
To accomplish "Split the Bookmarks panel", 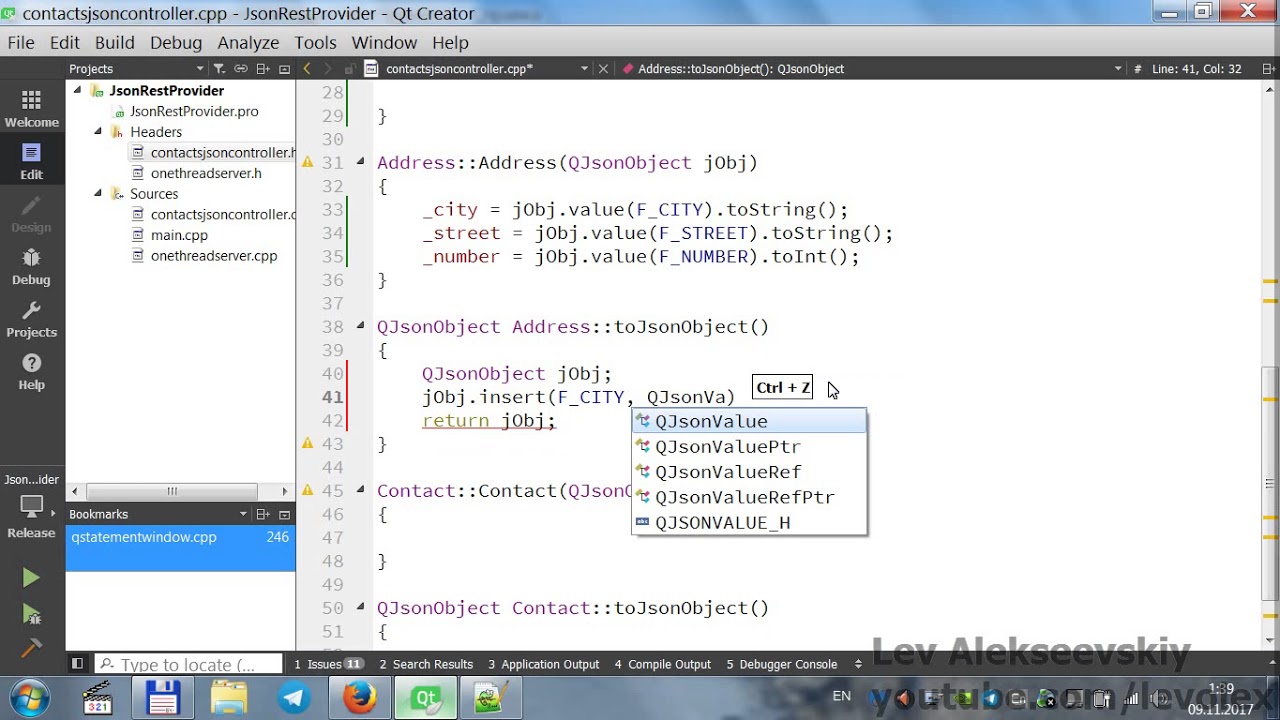I will point(263,514).
